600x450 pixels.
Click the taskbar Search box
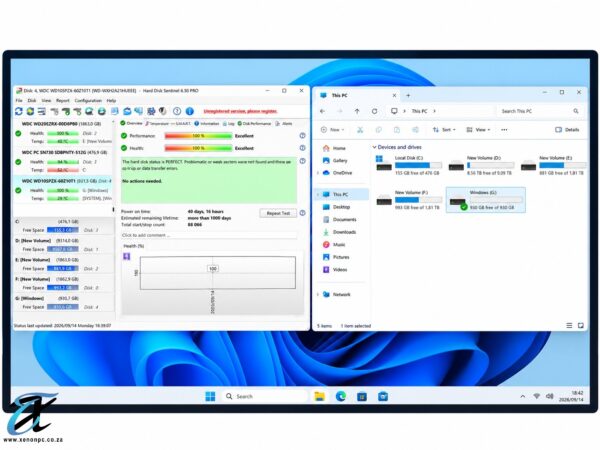tap(265, 396)
